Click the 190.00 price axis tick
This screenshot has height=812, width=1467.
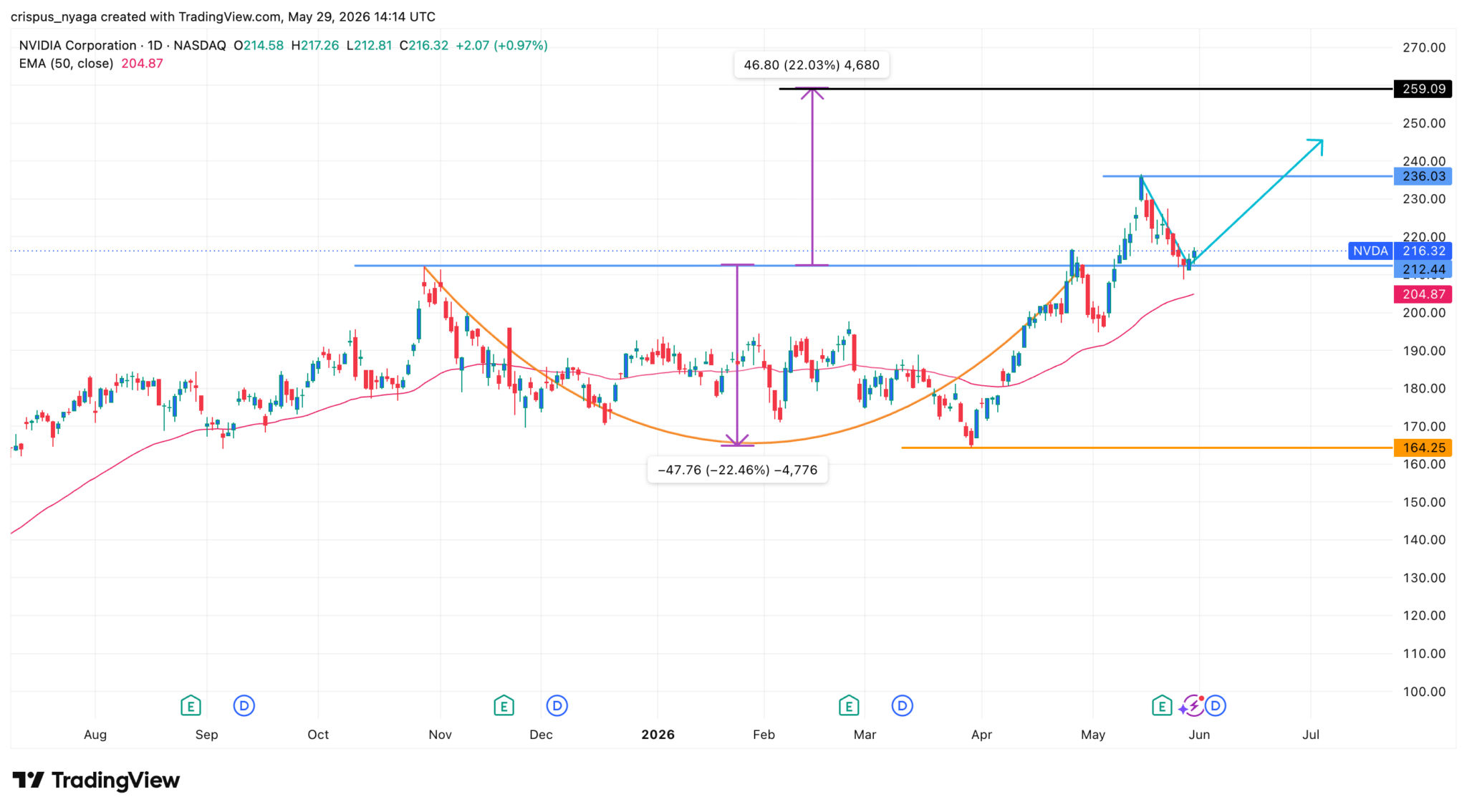(x=1424, y=351)
